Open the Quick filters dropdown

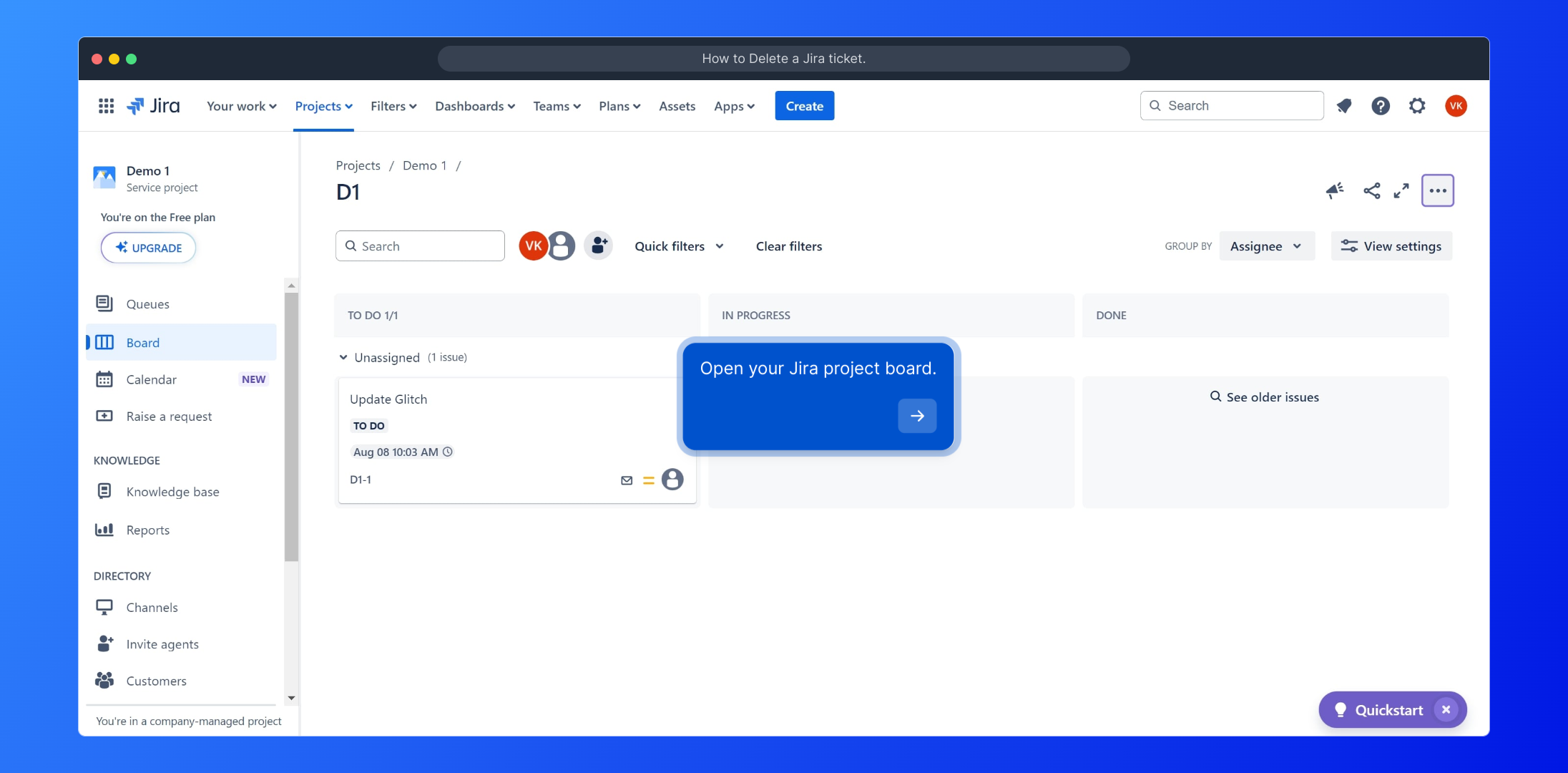click(x=679, y=246)
